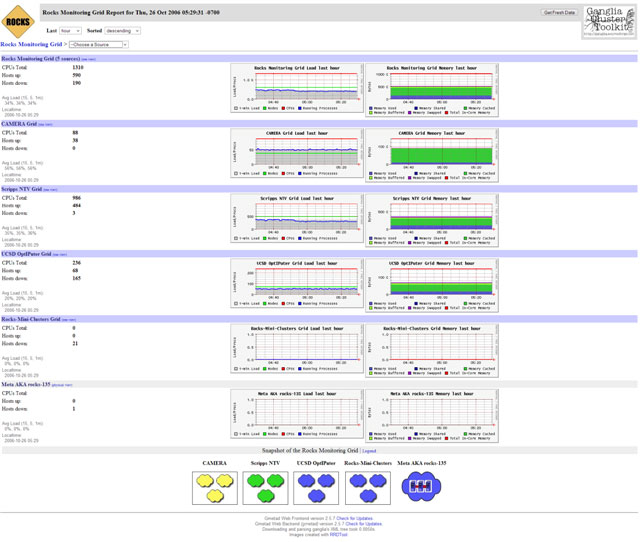Viewport: 640px width, 542px height.
Task: Open Meta AKA rocks-135 Load last hour graph
Action: tap(297, 414)
